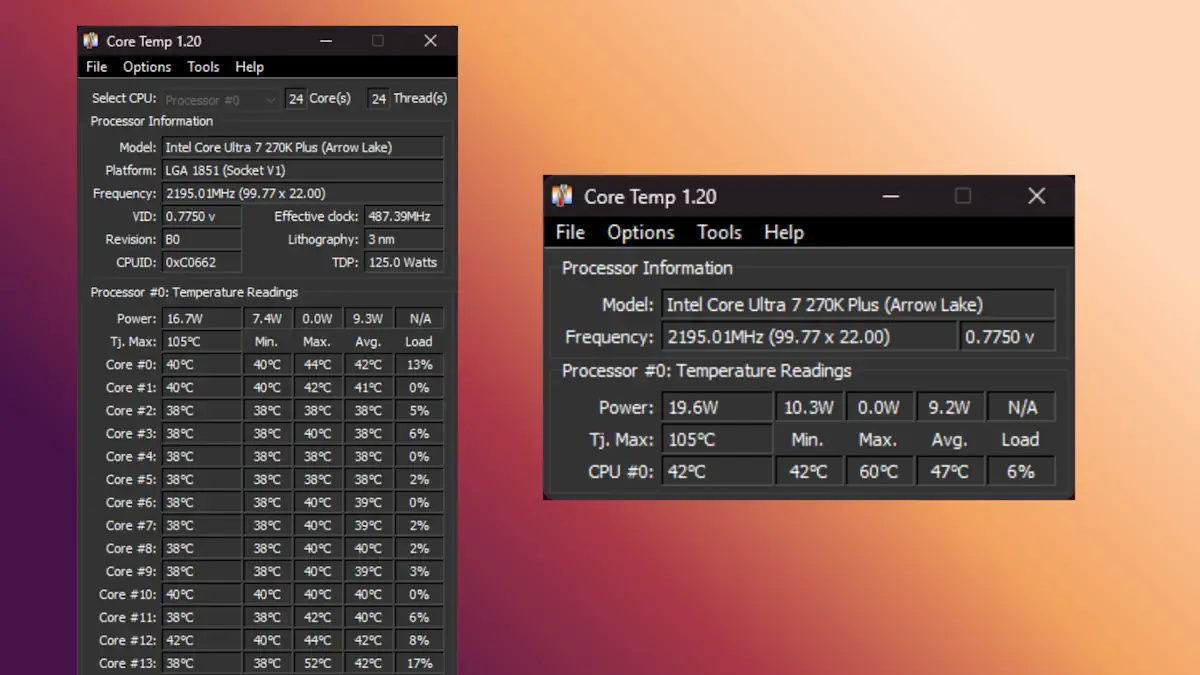Click the VID field showing 0.7750 v

(200, 216)
